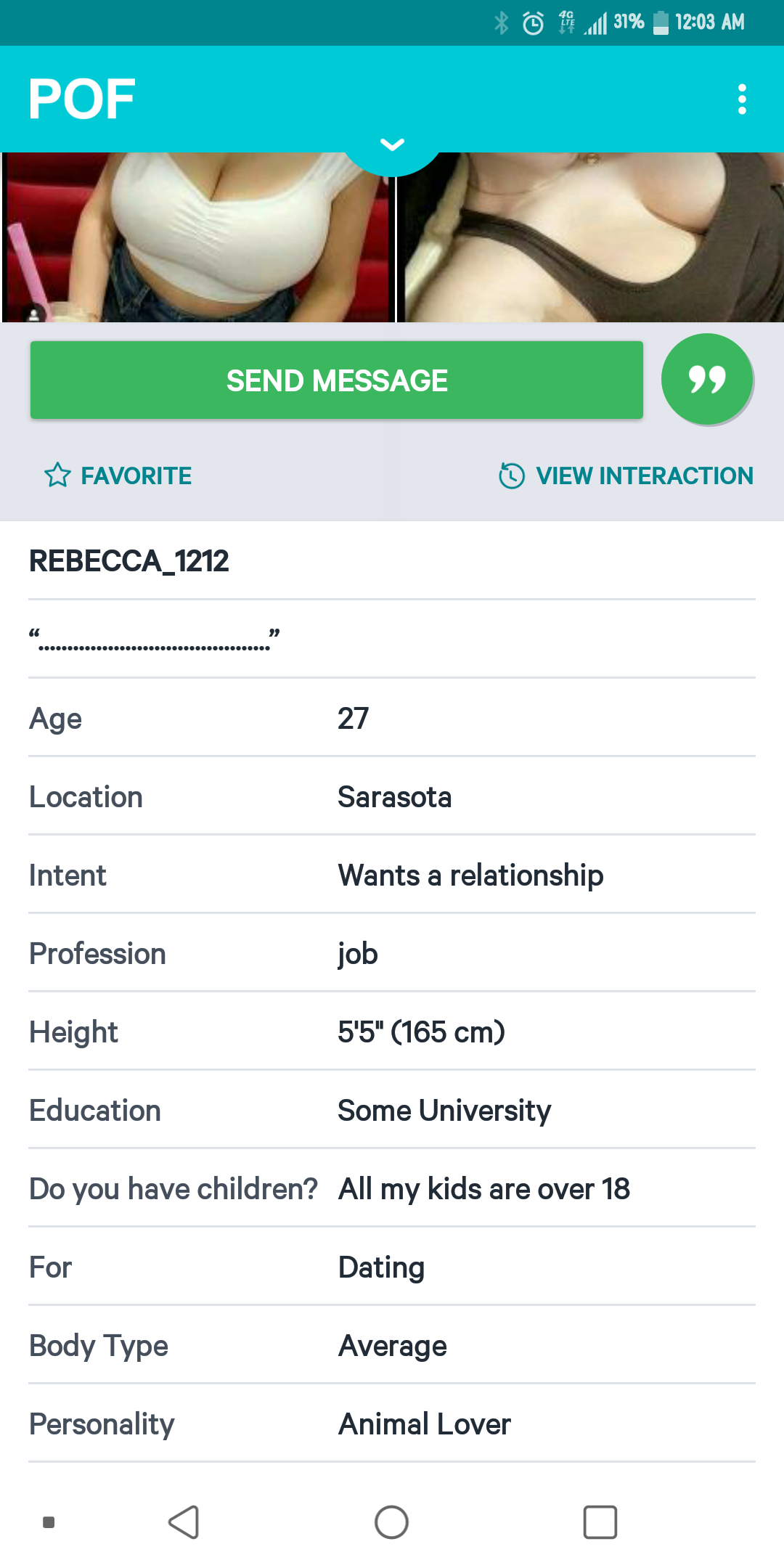Tap the Bluetooth icon in status bar
This screenshot has height=1568, width=784.
[x=501, y=23]
